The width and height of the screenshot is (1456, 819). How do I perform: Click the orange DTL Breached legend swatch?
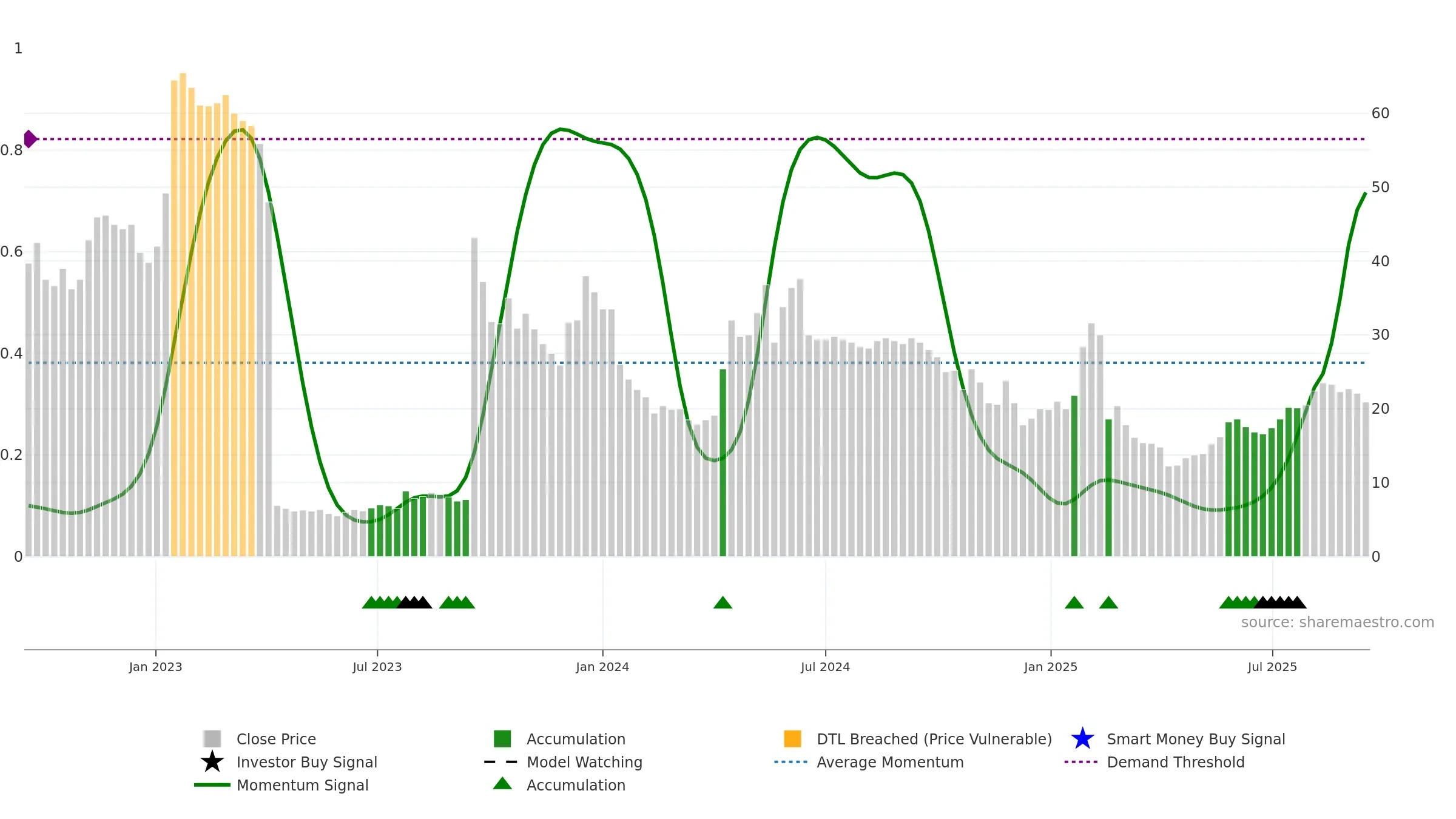pos(792,739)
